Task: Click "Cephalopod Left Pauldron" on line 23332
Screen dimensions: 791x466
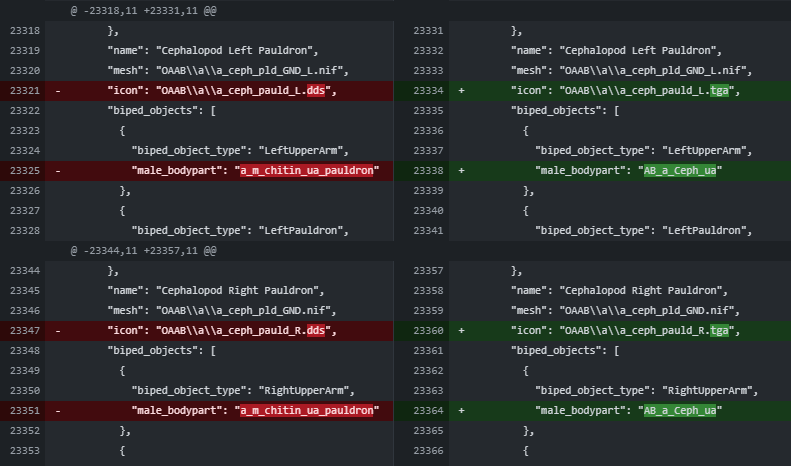Action: pyautogui.click(x=638, y=50)
